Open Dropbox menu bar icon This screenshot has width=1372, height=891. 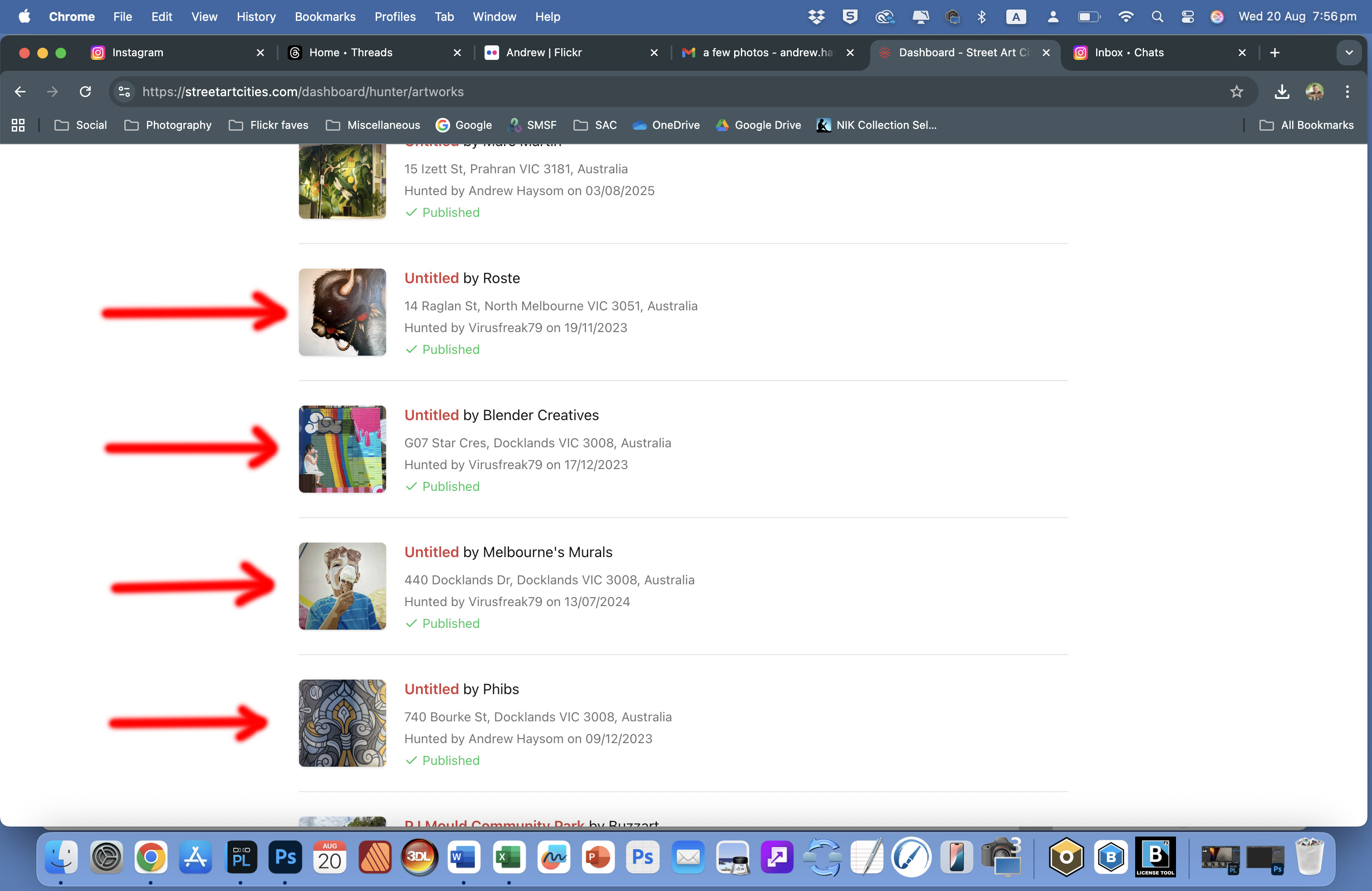pyautogui.click(x=816, y=17)
